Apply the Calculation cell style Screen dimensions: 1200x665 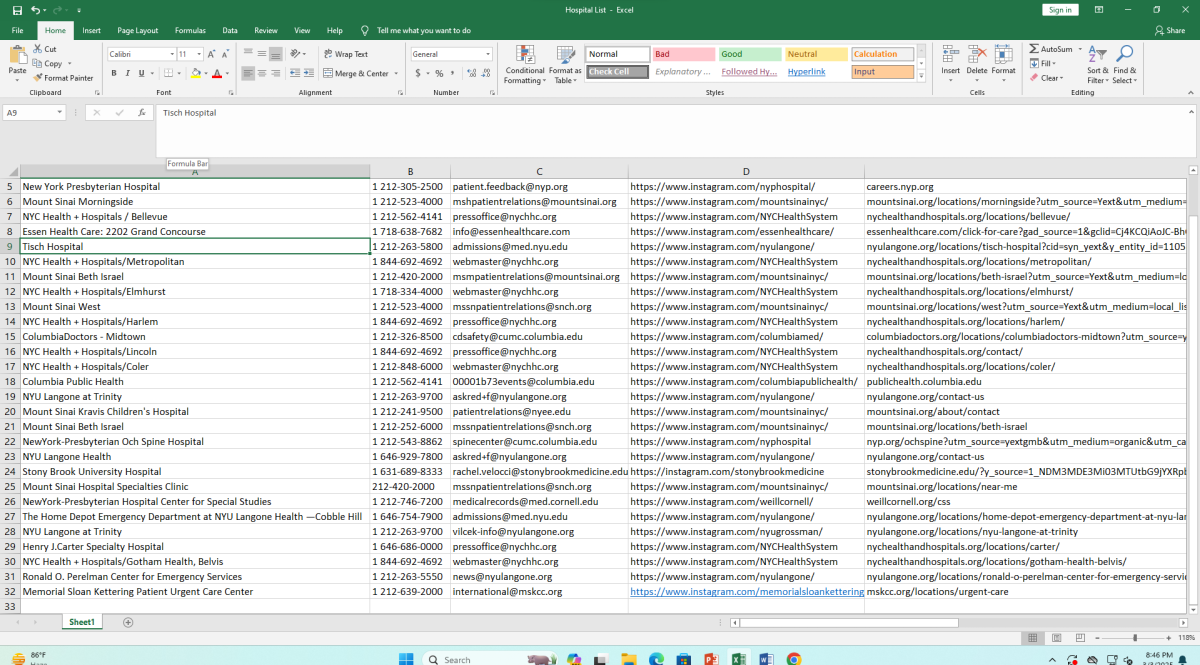click(883, 54)
